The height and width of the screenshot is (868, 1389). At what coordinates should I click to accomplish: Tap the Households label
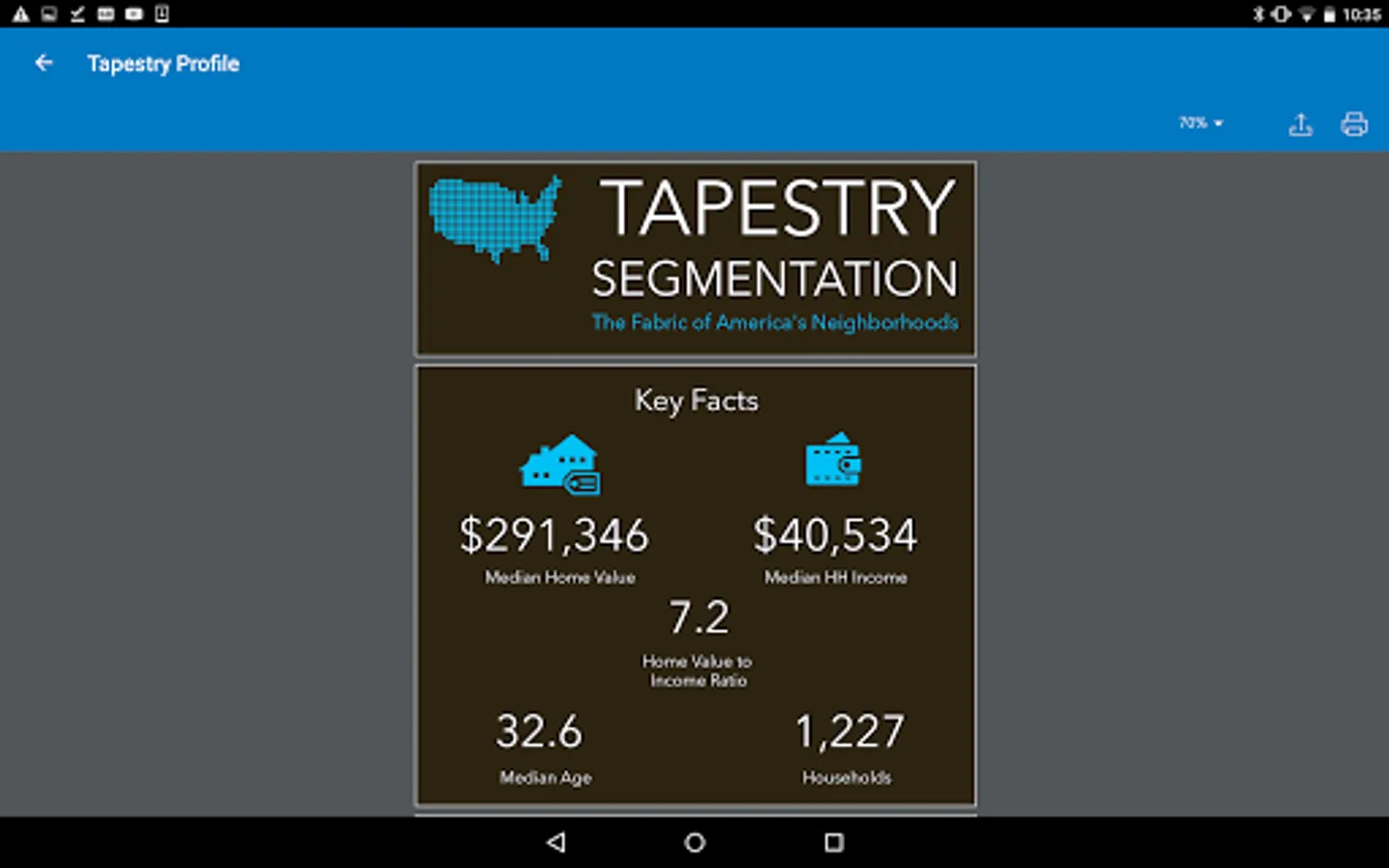click(847, 777)
